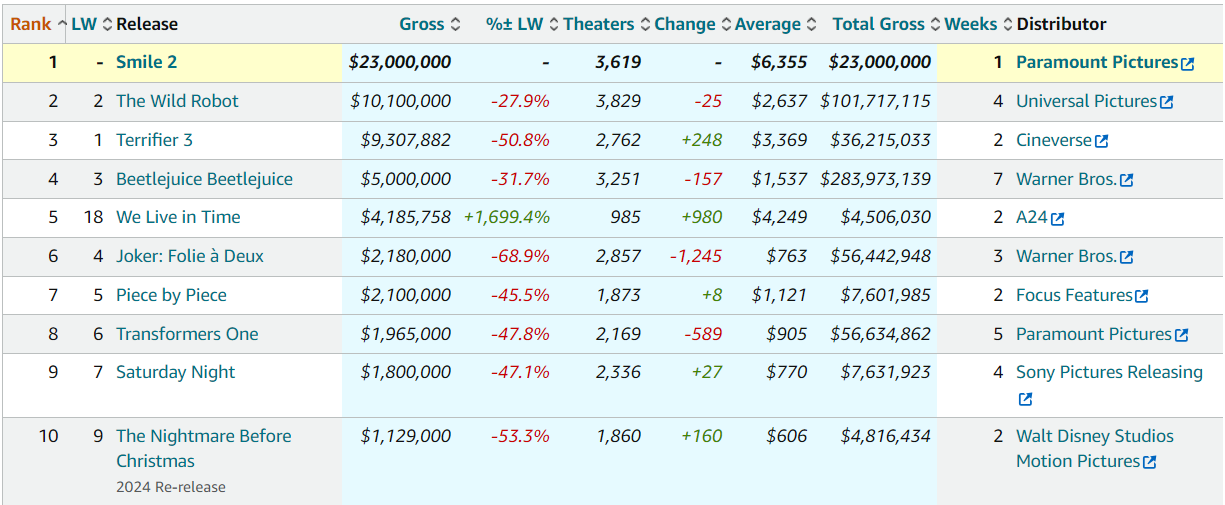Sort by Average column header

click(767, 24)
